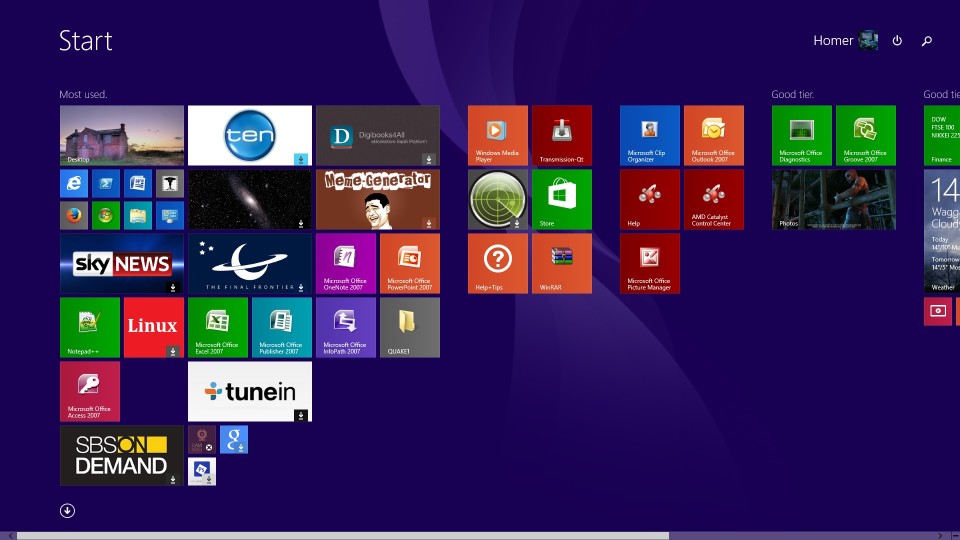Open the Control Panel small tile

pyautogui.click(x=170, y=216)
